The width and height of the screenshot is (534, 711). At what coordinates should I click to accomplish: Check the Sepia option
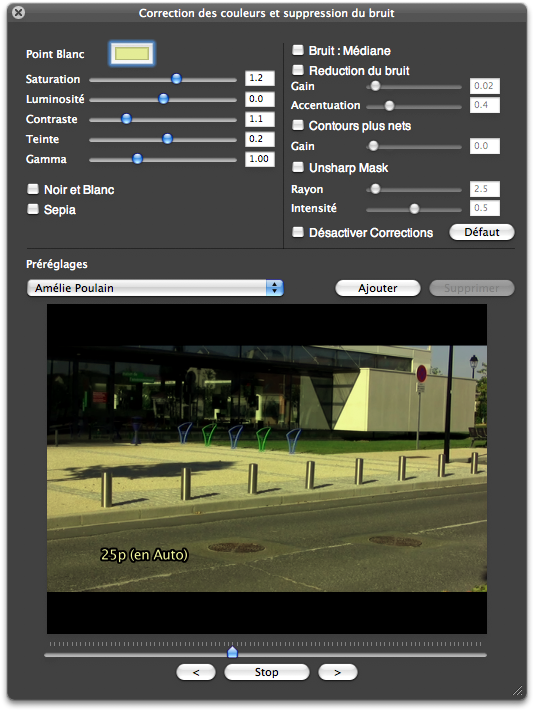coord(33,209)
